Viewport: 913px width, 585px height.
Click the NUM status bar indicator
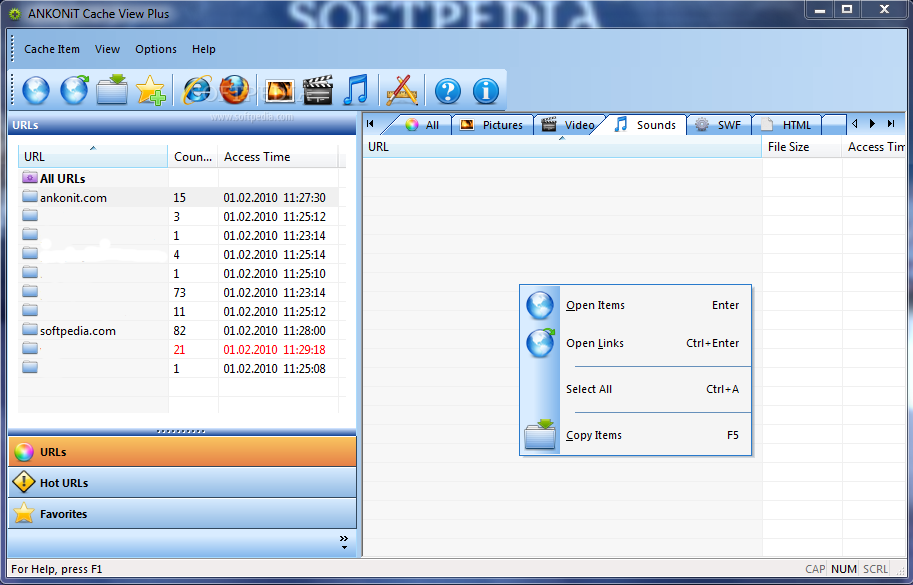pyautogui.click(x=844, y=569)
